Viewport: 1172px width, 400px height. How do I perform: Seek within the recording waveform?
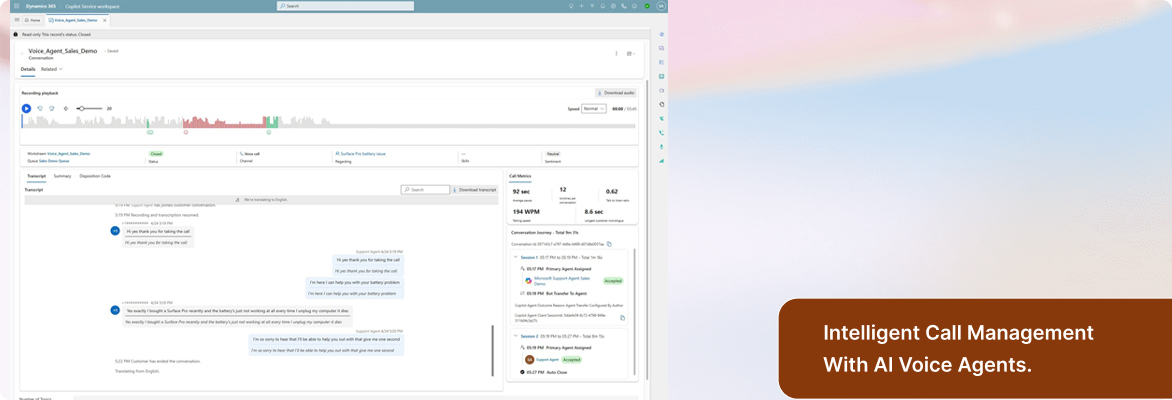coord(329,122)
